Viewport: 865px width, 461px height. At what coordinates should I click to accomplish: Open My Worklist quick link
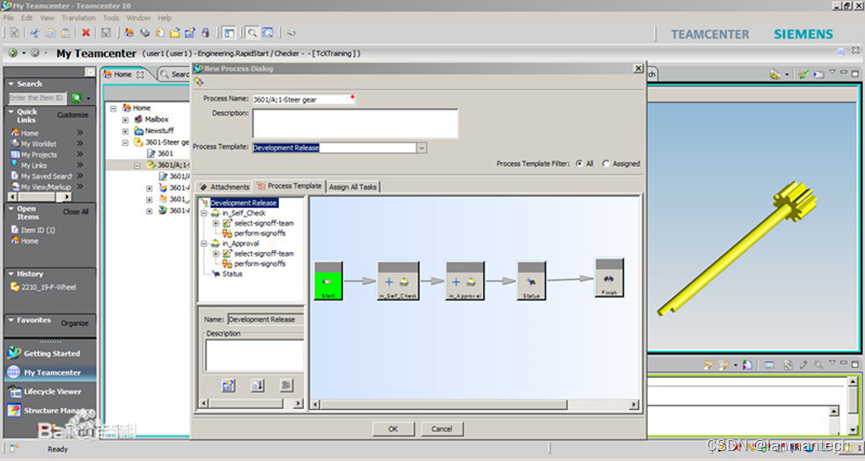pos(39,144)
